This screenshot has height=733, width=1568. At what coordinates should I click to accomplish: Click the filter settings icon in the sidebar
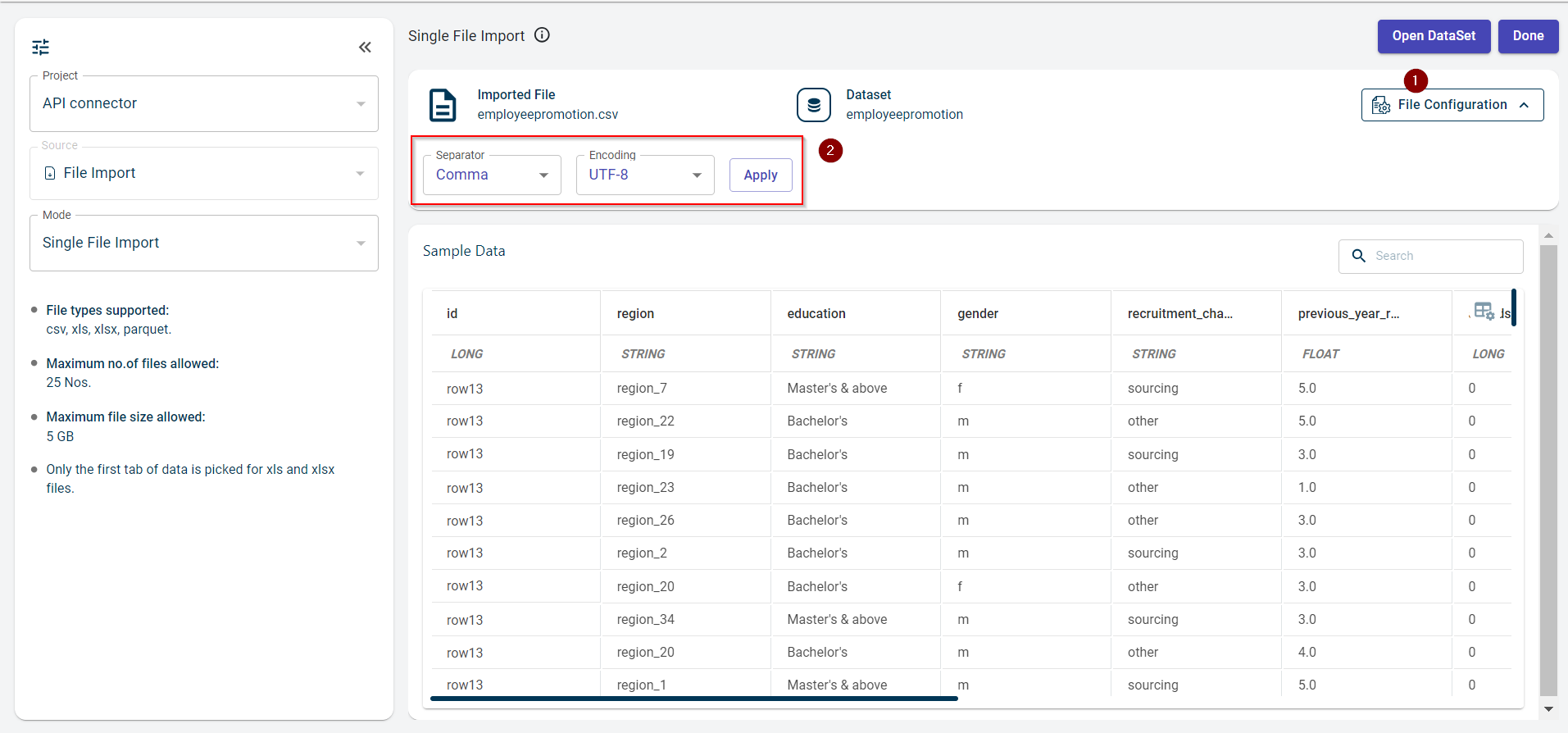coord(40,48)
